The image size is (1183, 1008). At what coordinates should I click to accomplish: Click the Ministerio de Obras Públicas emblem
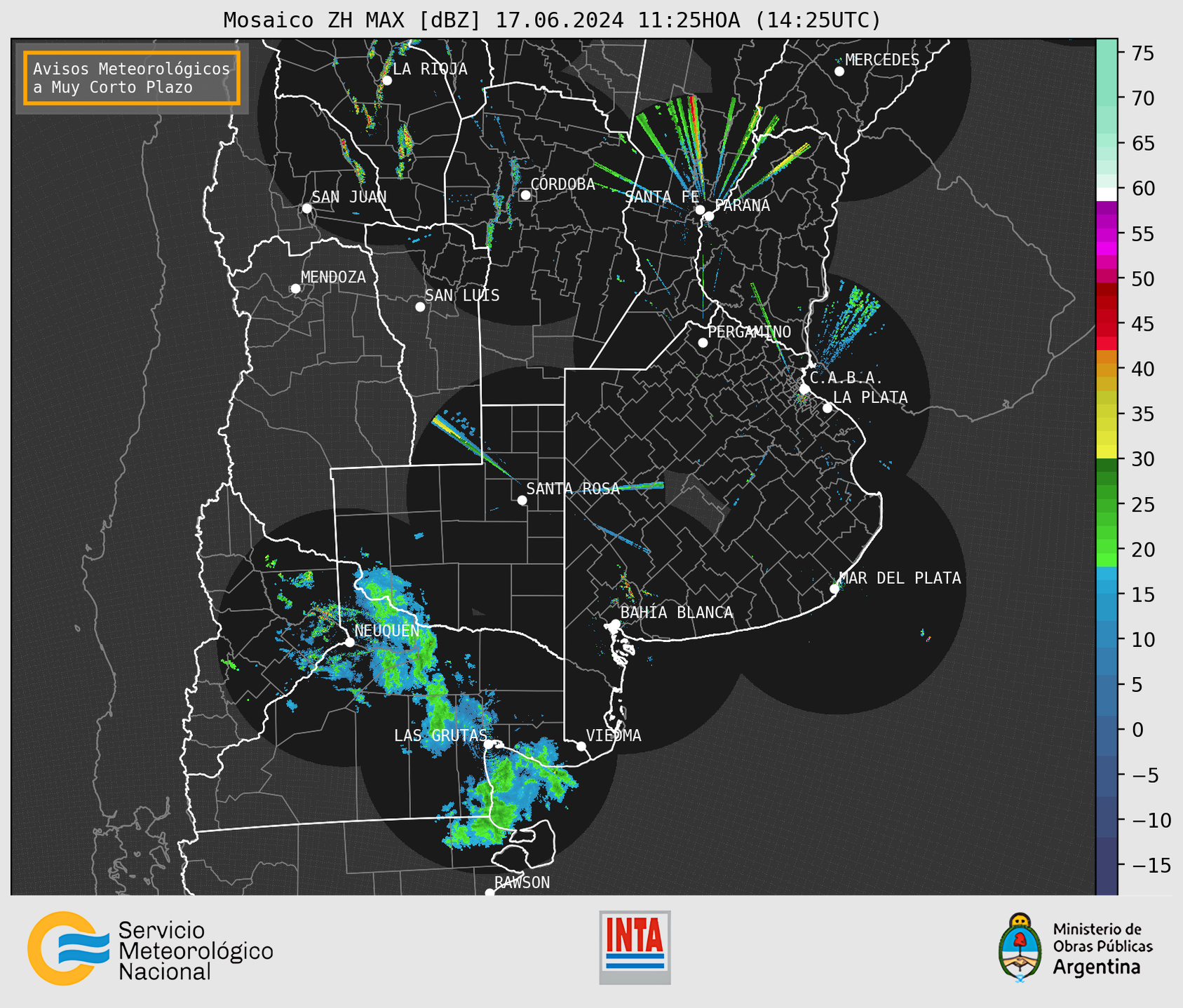[x=1020, y=946]
